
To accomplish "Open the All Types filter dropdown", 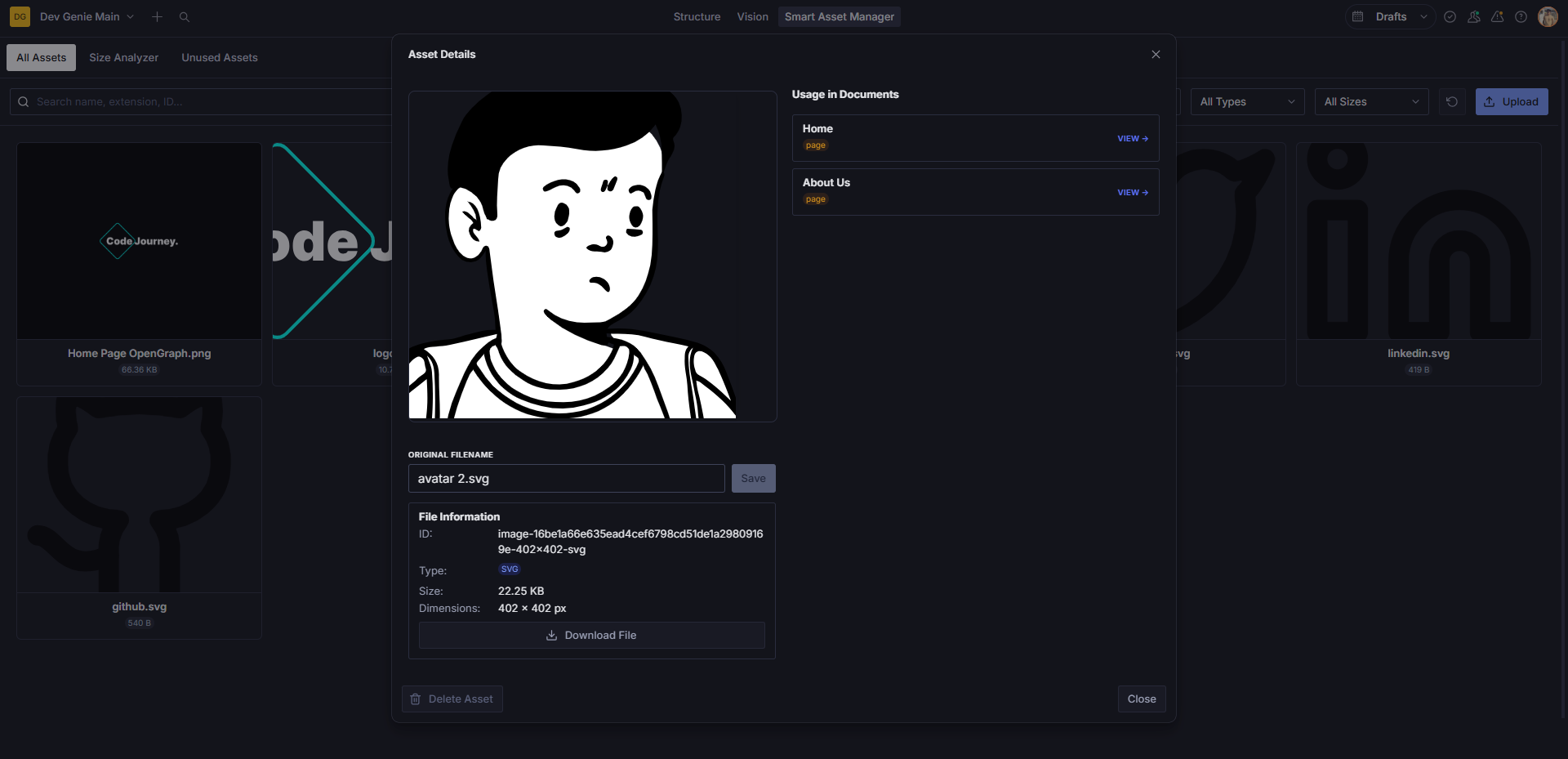I will pos(1247,101).
